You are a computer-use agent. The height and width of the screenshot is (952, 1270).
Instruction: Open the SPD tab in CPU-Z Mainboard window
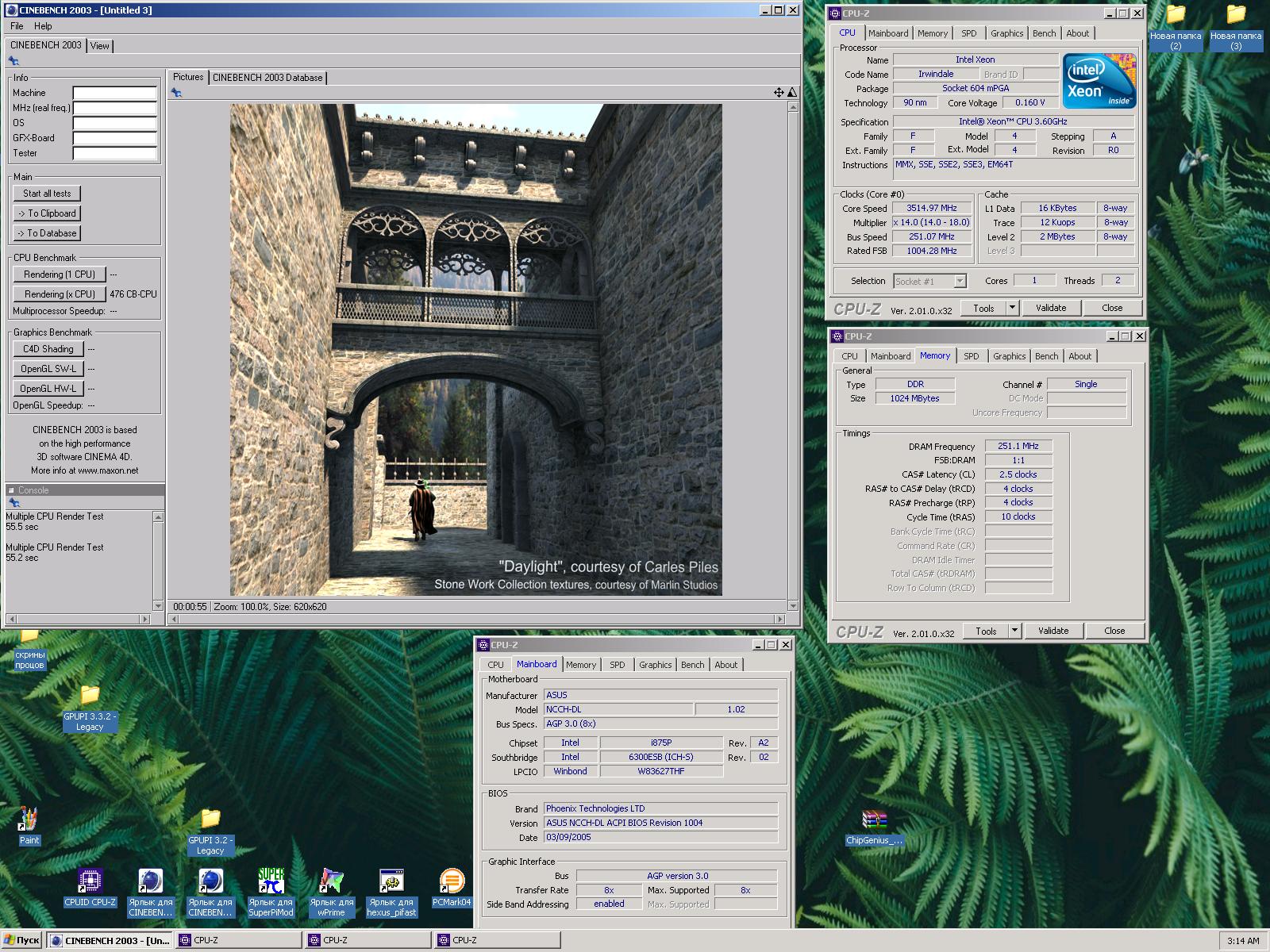click(x=618, y=665)
